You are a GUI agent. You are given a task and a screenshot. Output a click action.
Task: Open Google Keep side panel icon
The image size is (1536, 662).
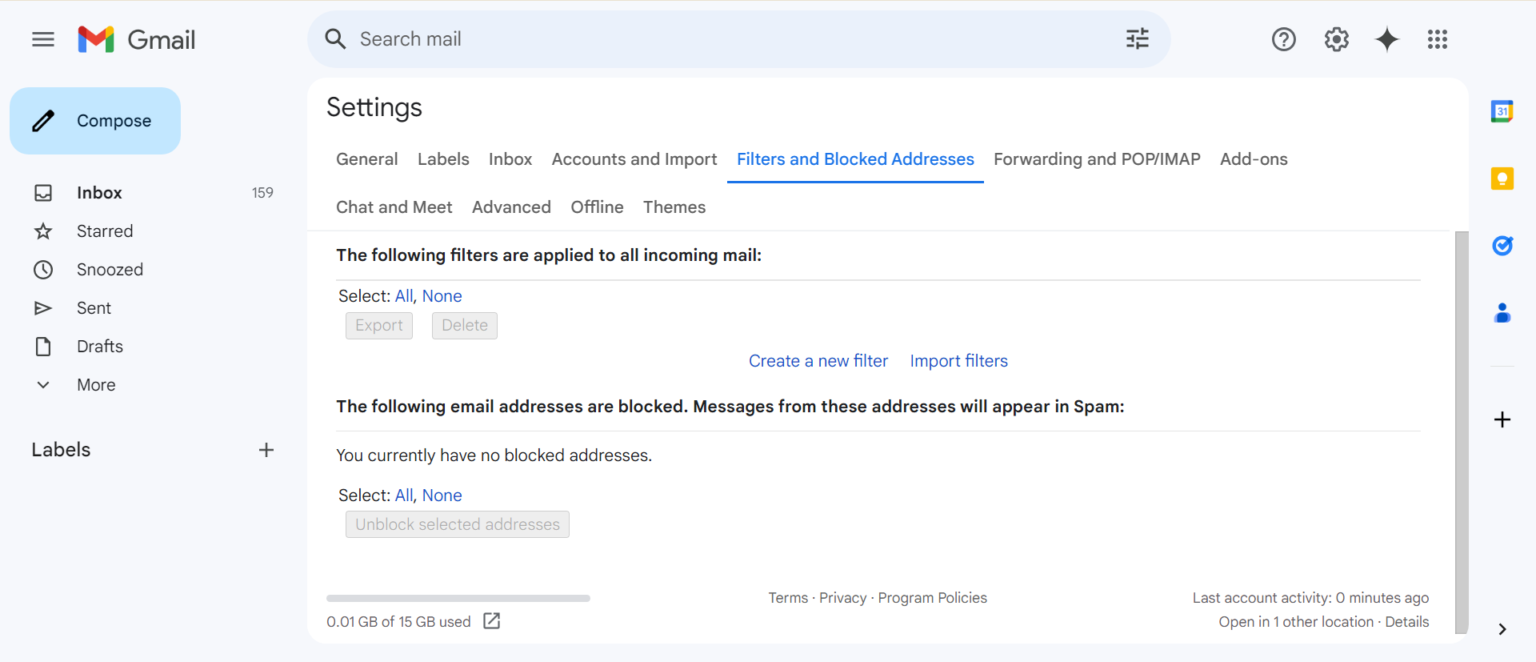1501,178
